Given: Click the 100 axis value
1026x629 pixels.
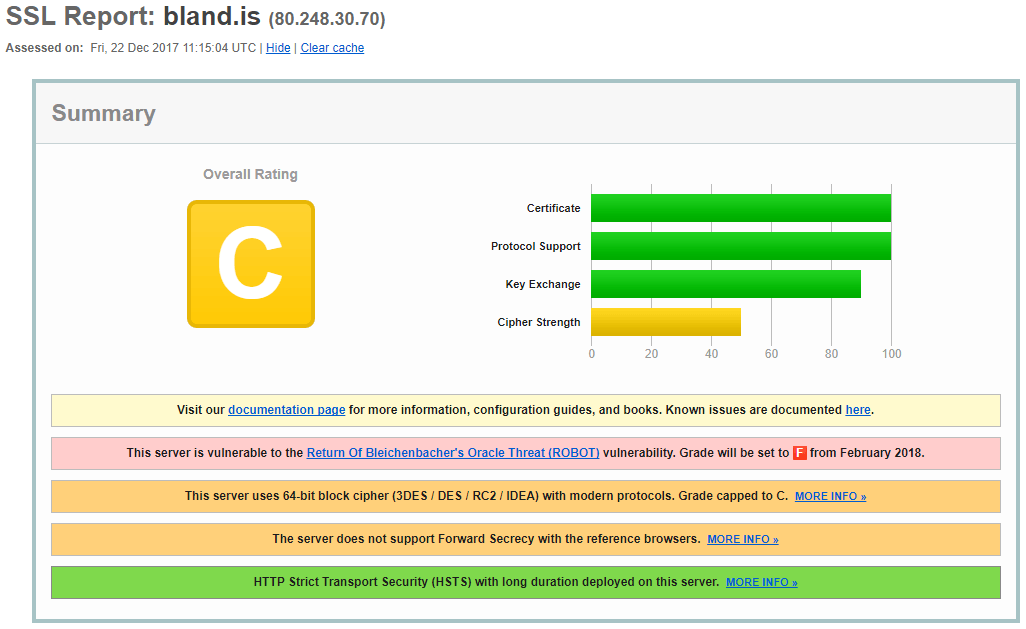Looking at the screenshot, I should (x=891, y=353).
